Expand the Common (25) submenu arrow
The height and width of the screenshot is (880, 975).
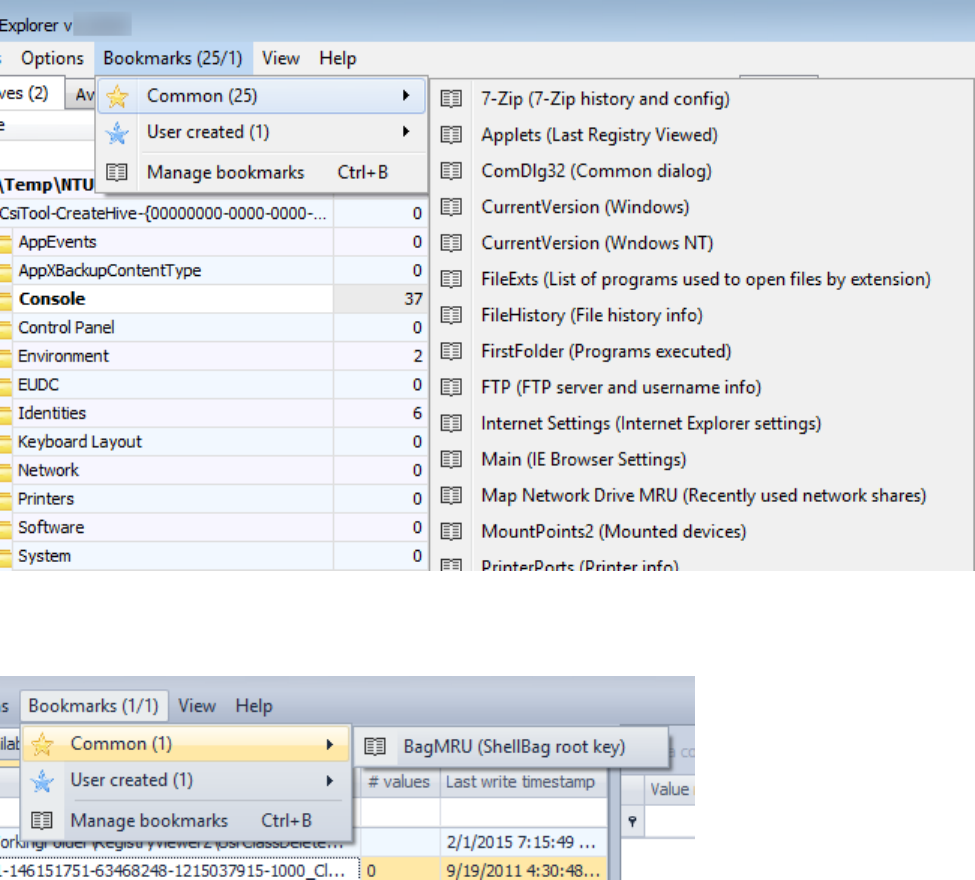click(x=406, y=95)
